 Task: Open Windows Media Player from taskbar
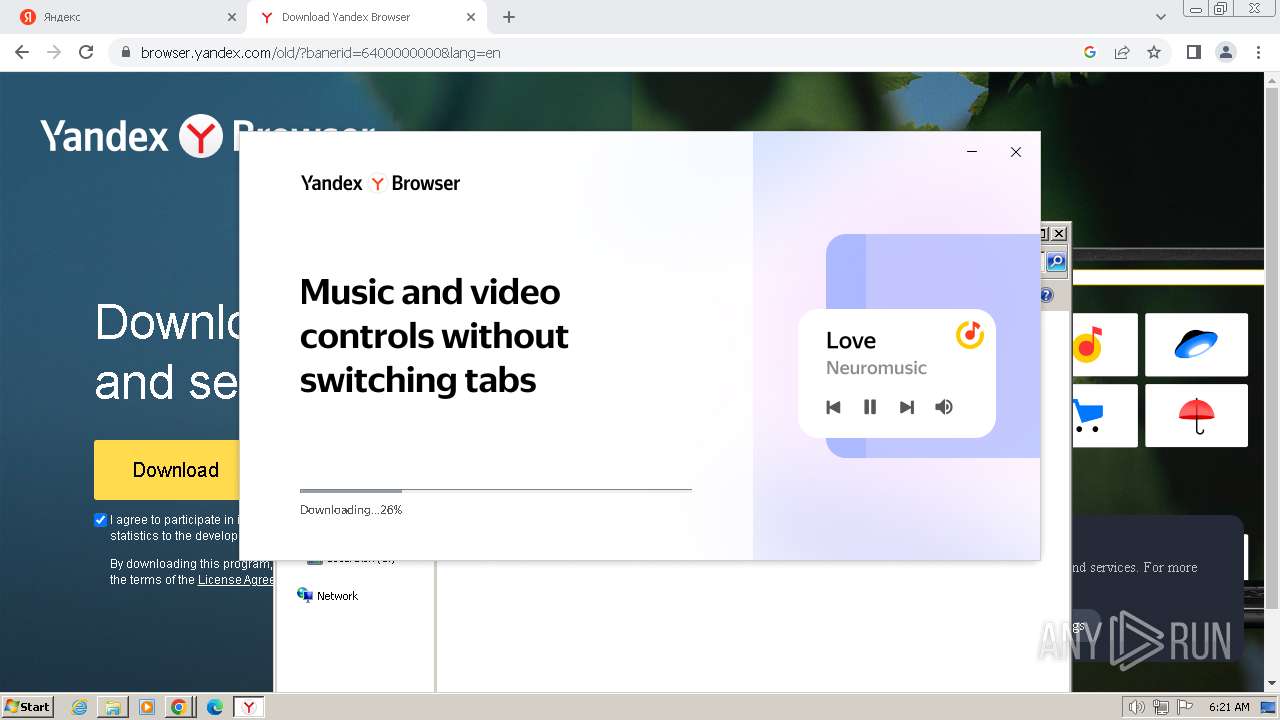click(x=146, y=707)
